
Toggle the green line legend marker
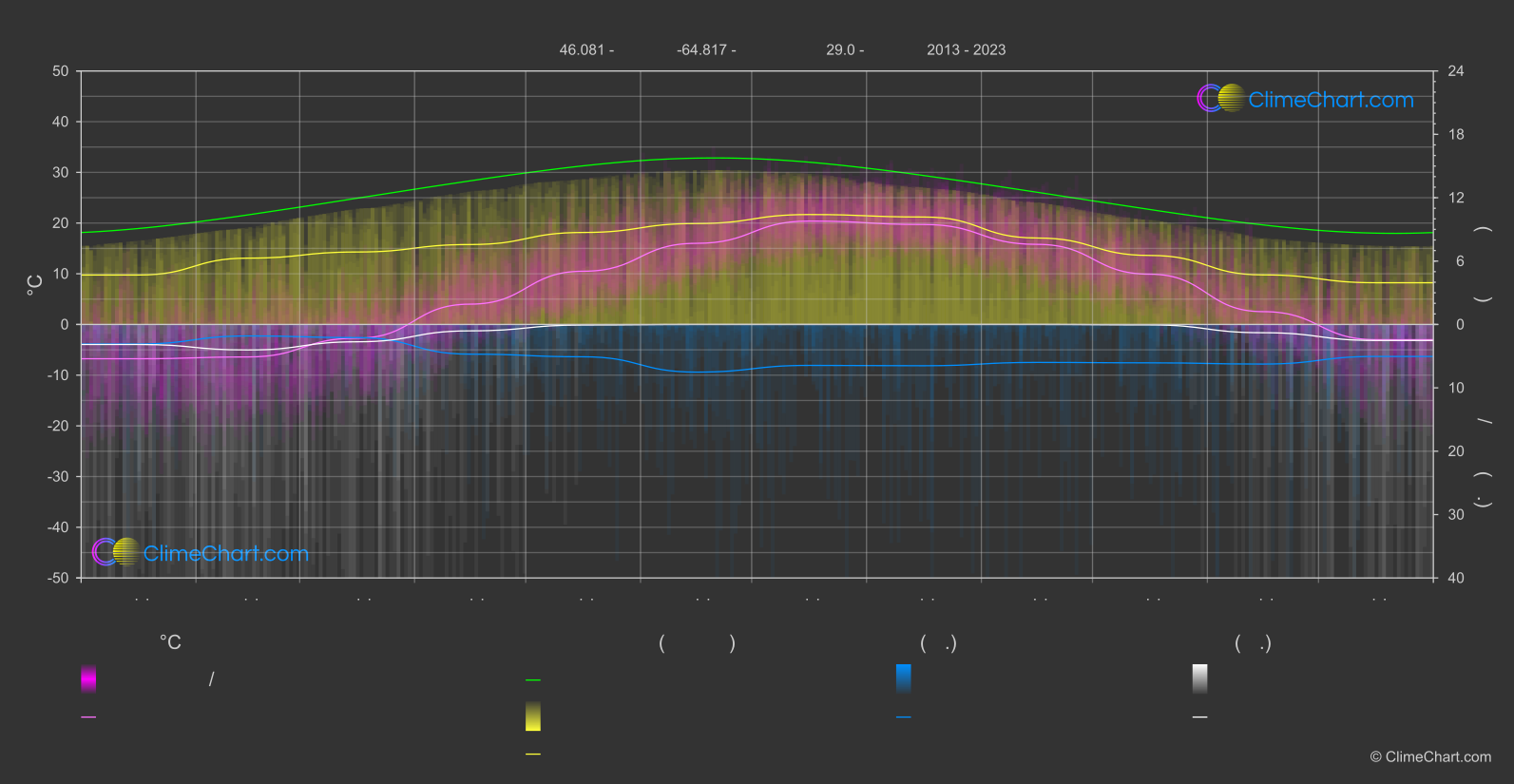[x=533, y=680]
